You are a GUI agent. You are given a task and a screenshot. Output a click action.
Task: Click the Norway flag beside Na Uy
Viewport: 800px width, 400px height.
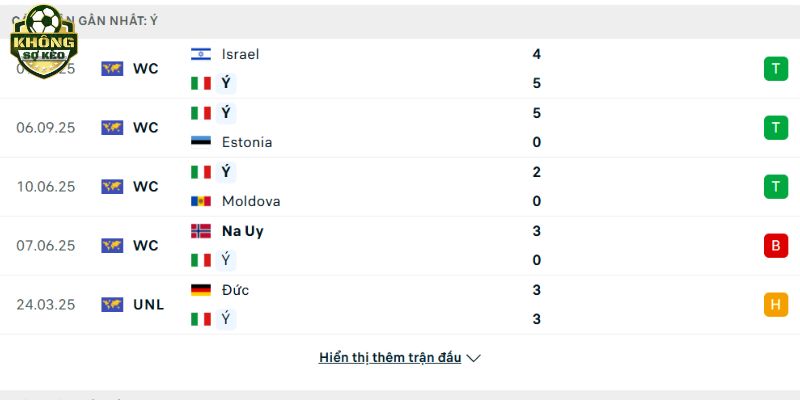[201, 231]
